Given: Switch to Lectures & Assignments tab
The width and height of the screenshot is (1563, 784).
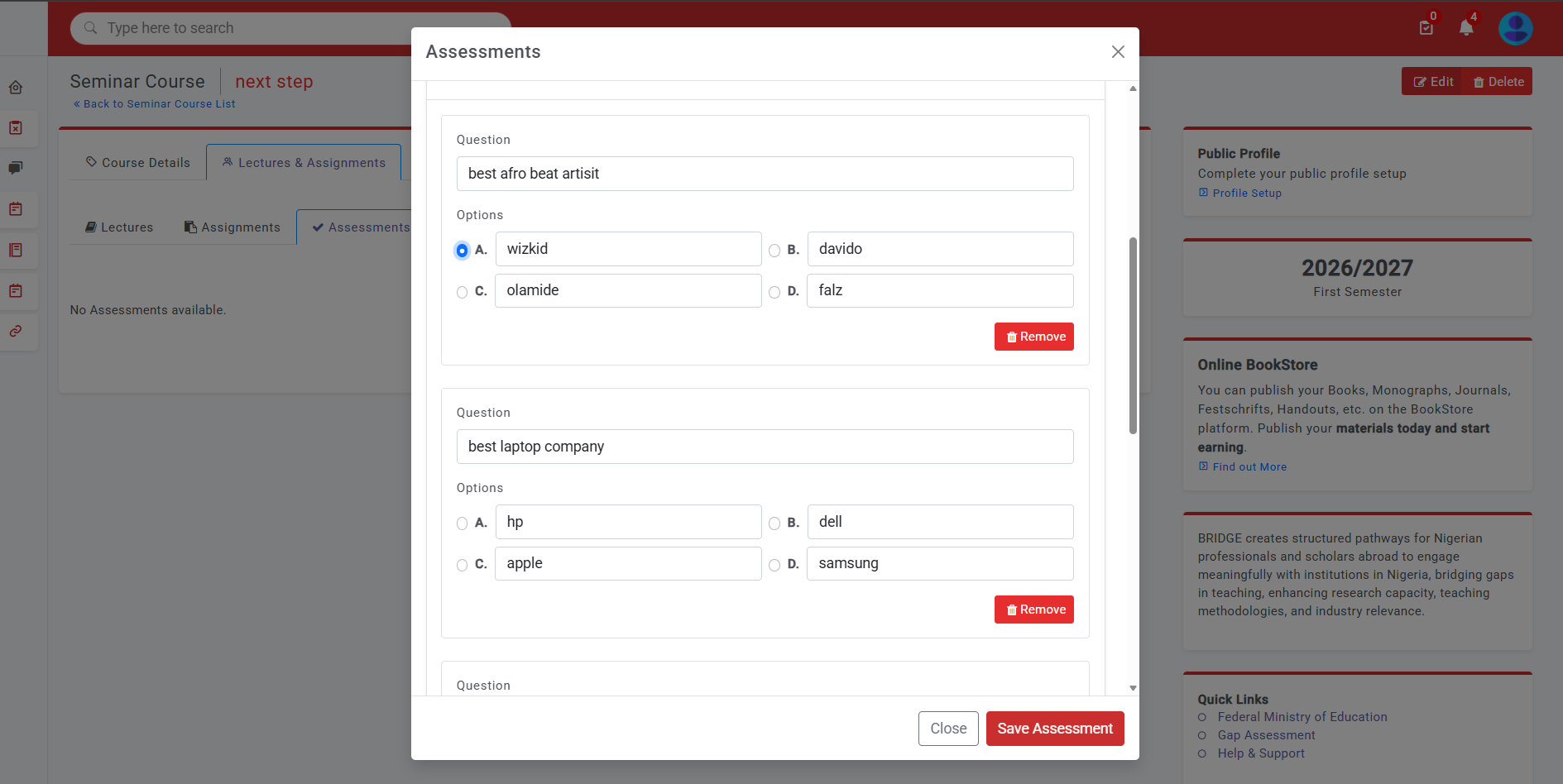Looking at the screenshot, I should click(x=304, y=163).
